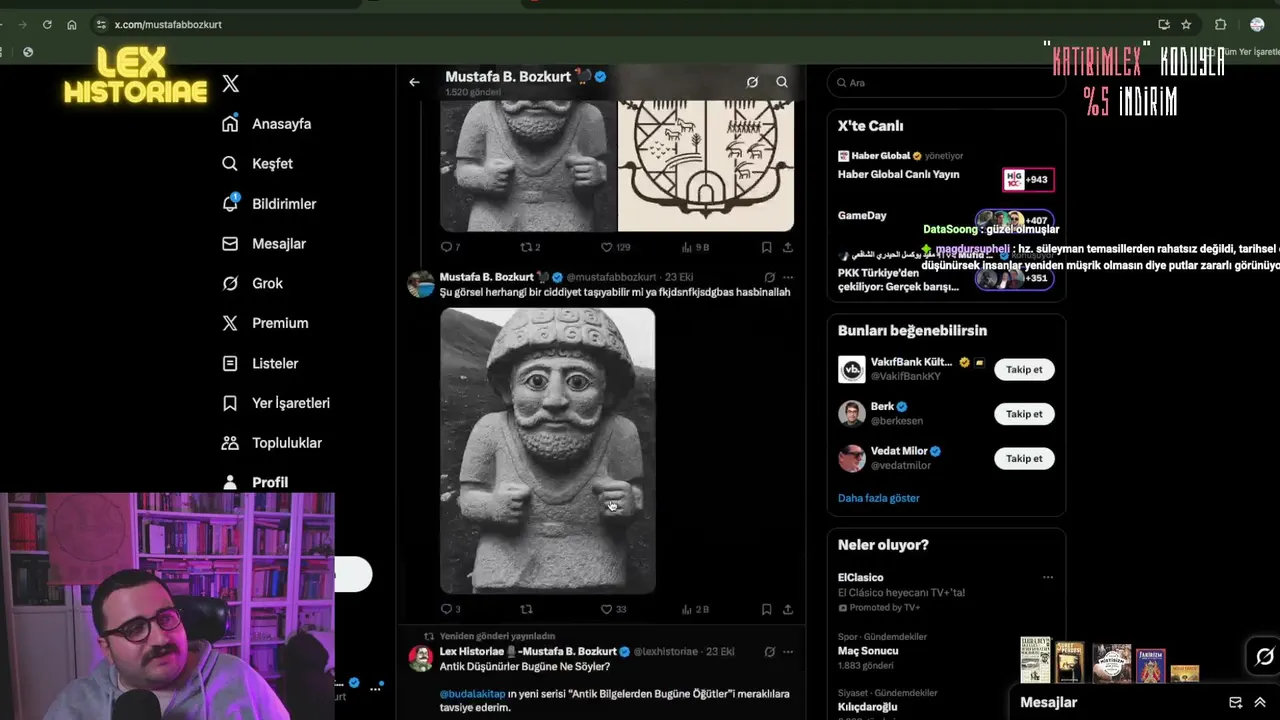Bookmark the statue image tweet
This screenshot has height=720, width=1280.
point(766,609)
